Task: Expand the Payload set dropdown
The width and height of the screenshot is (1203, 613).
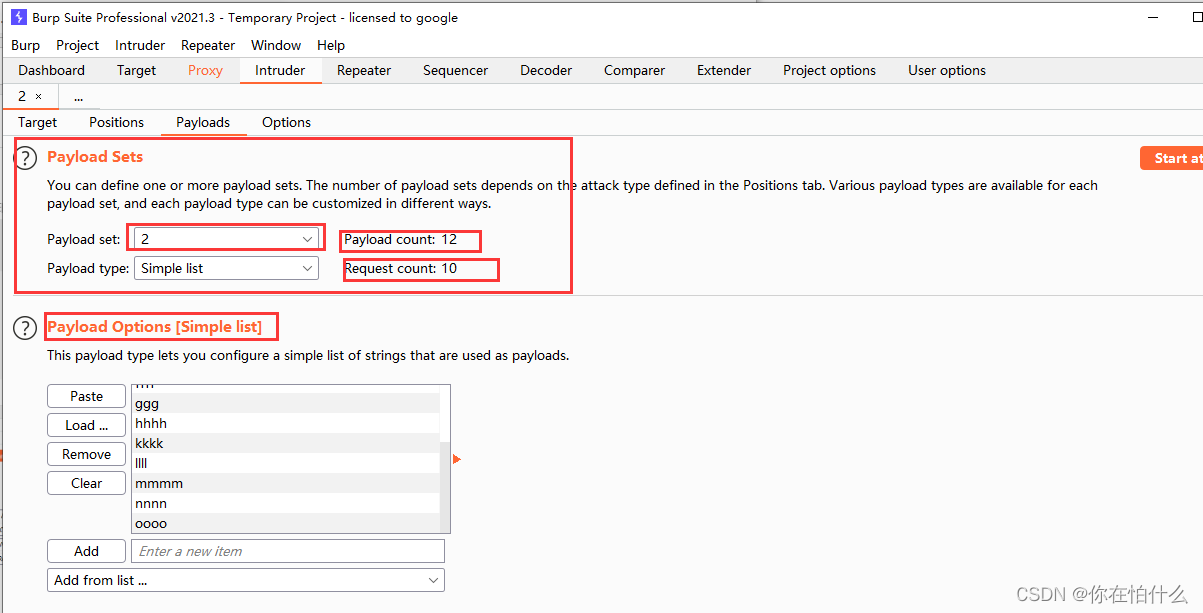Action: pos(226,239)
